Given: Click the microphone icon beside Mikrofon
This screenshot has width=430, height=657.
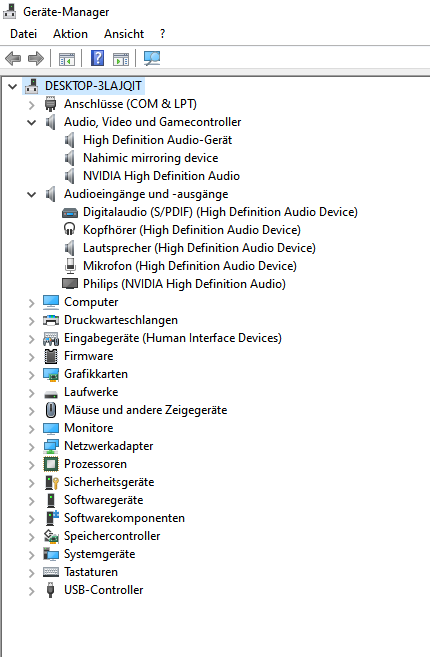Looking at the screenshot, I should pos(70,266).
